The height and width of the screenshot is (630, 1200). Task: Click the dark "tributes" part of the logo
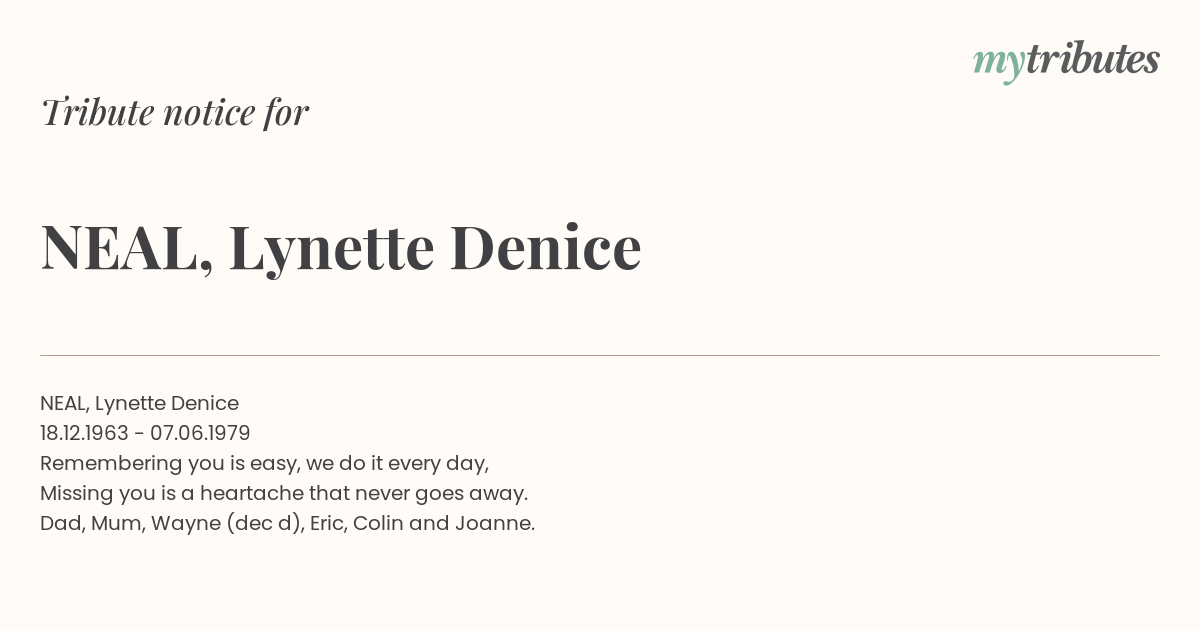click(1093, 59)
